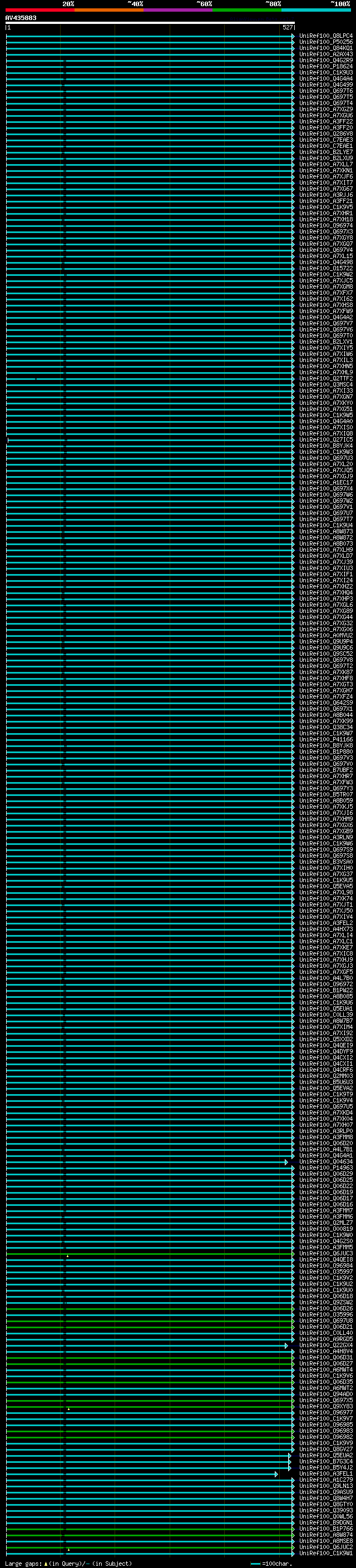The image size is (356, 1568).
Task: Select hit UniRef100_C7EAE3
Action: 325,140
